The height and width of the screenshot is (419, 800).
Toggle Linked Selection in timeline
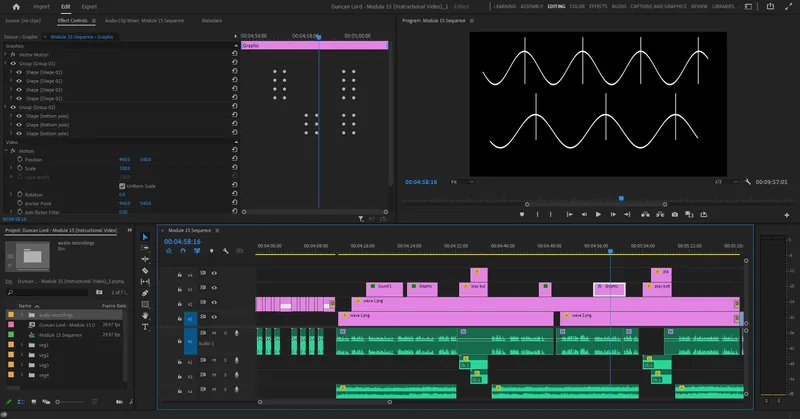(197, 251)
